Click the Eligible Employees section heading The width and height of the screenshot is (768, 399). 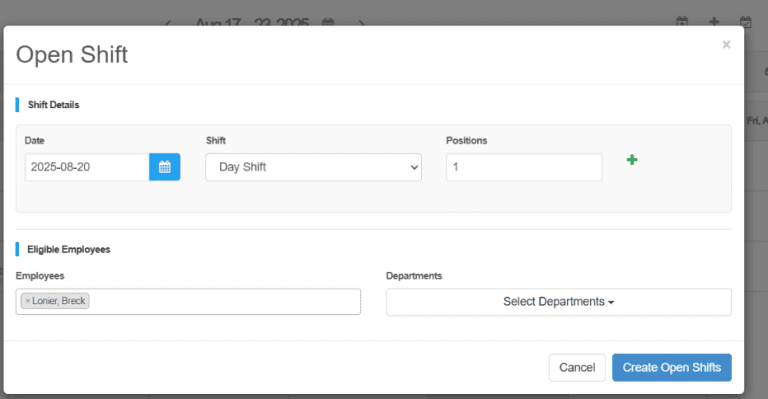pyautogui.click(x=69, y=250)
